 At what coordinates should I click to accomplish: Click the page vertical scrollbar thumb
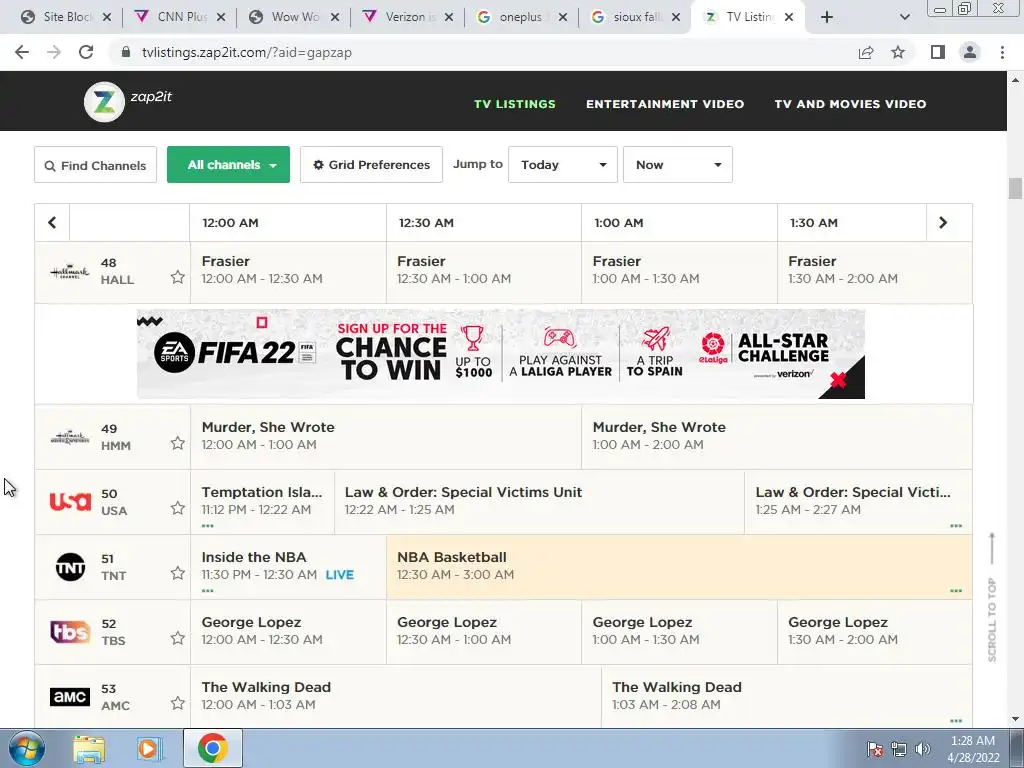[1015, 188]
